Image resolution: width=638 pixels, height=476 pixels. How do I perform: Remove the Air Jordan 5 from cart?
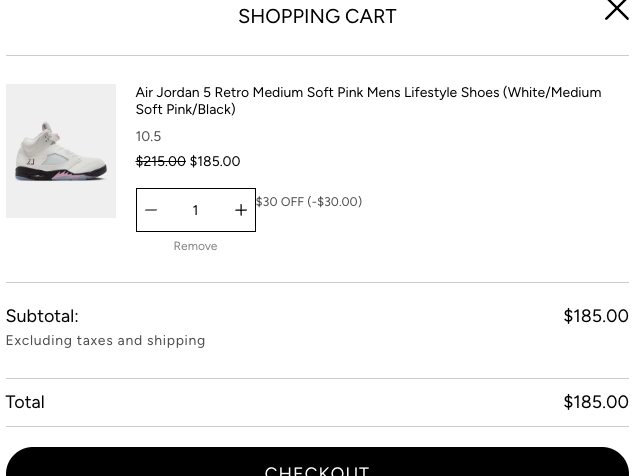(x=195, y=246)
